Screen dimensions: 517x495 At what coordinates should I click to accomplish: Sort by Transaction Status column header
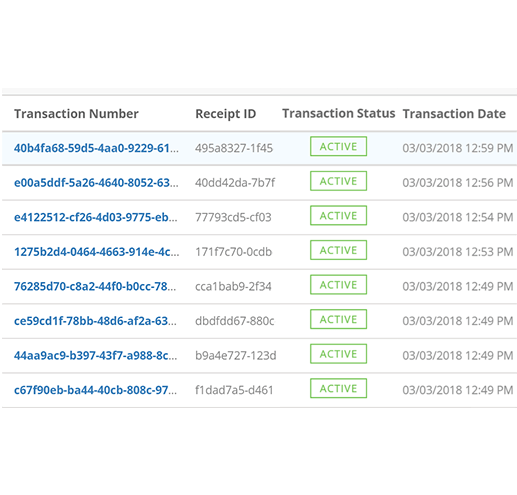pyautogui.click(x=339, y=114)
